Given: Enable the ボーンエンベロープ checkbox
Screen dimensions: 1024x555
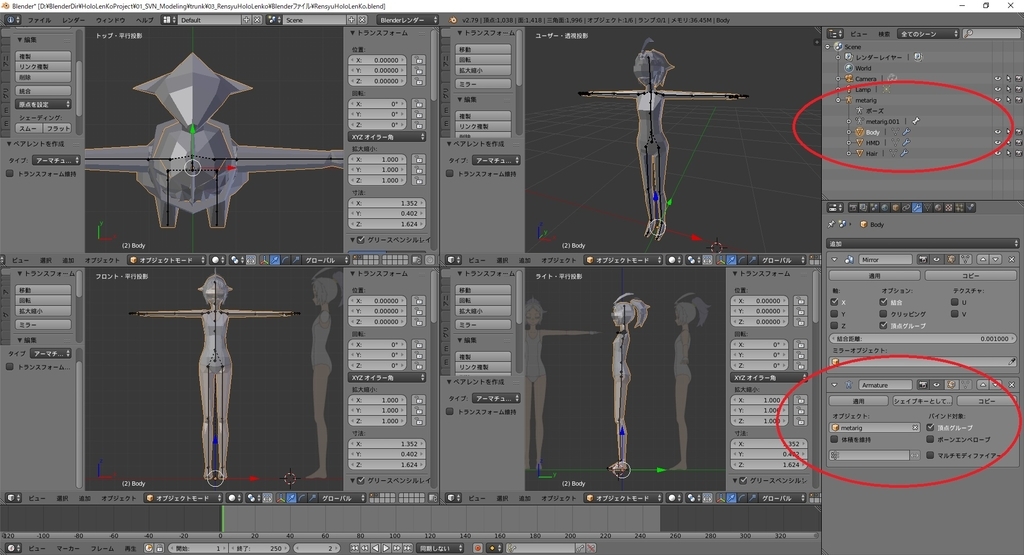Looking at the screenshot, I should 930,439.
